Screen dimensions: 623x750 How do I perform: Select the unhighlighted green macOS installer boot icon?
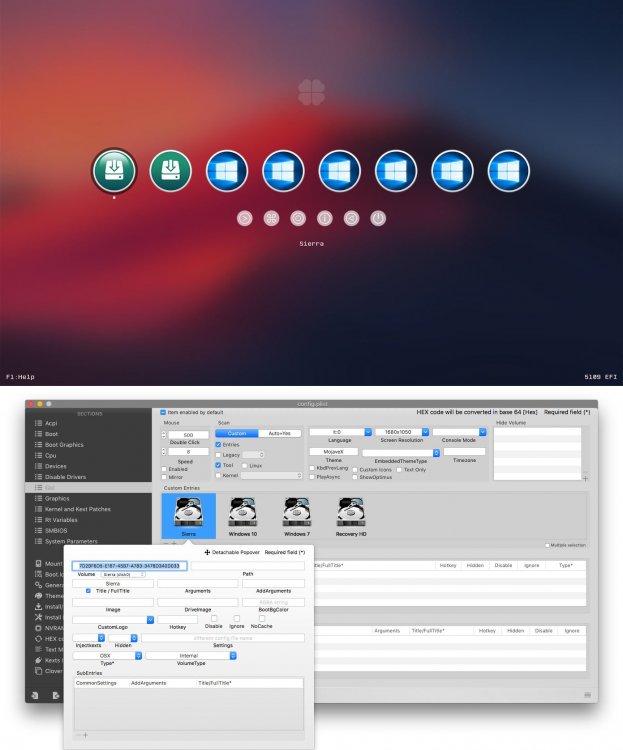(x=170, y=171)
